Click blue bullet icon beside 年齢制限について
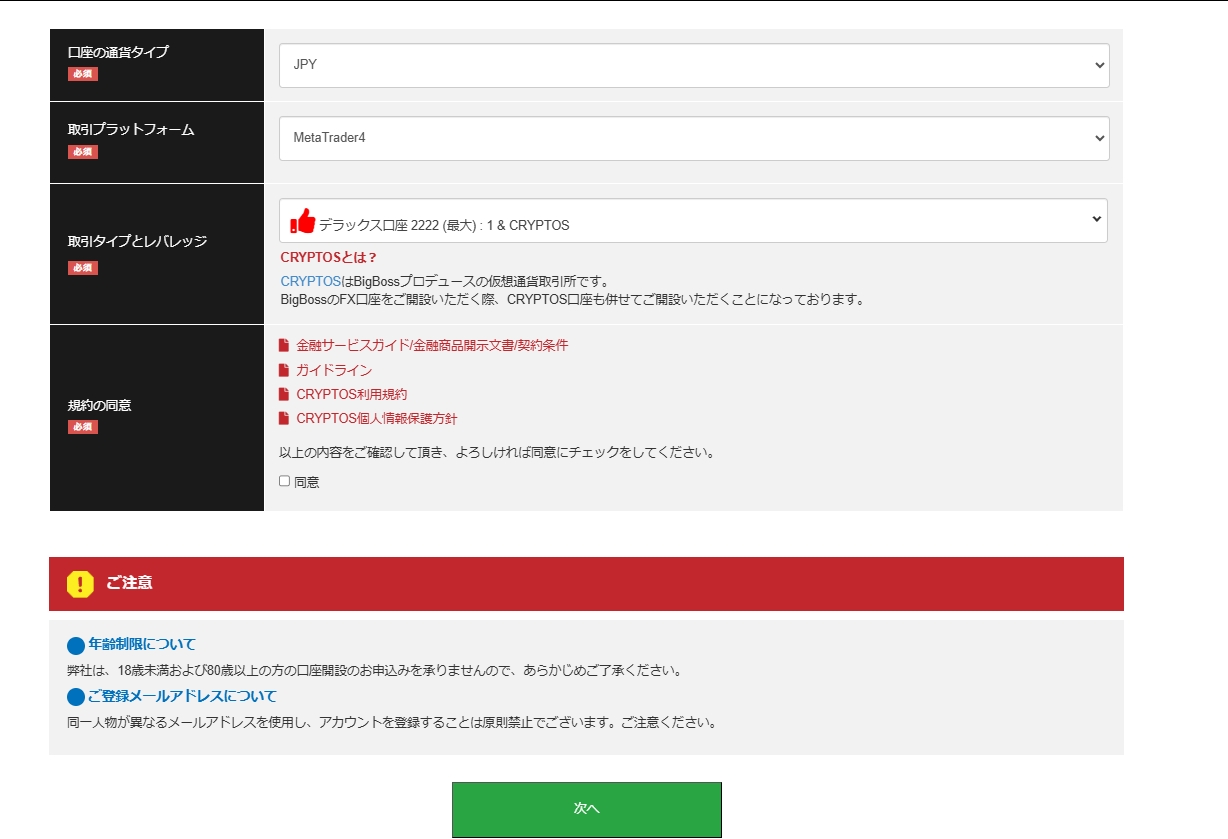Screen dimensions: 1228x839 click(76, 645)
